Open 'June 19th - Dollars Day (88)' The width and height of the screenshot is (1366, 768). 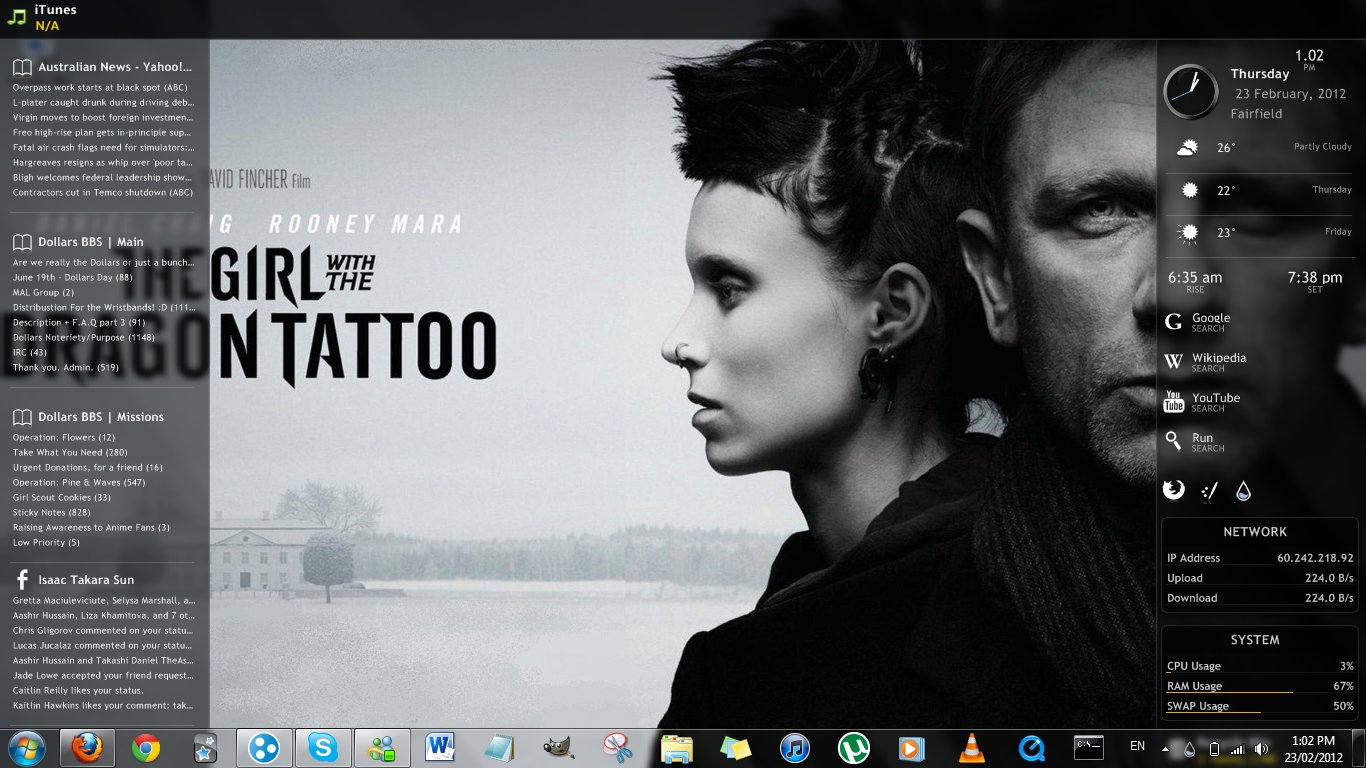tap(72, 277)
